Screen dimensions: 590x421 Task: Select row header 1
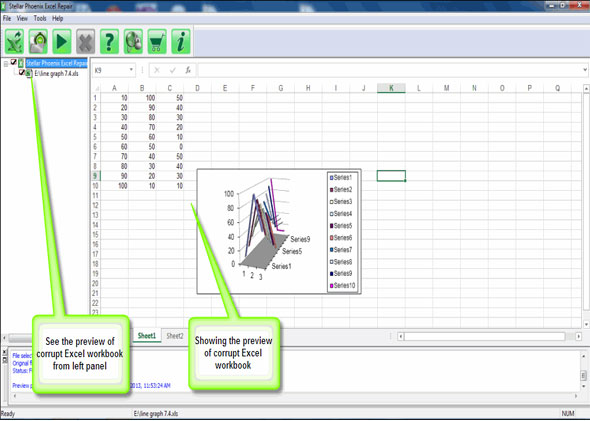[95, 98]
